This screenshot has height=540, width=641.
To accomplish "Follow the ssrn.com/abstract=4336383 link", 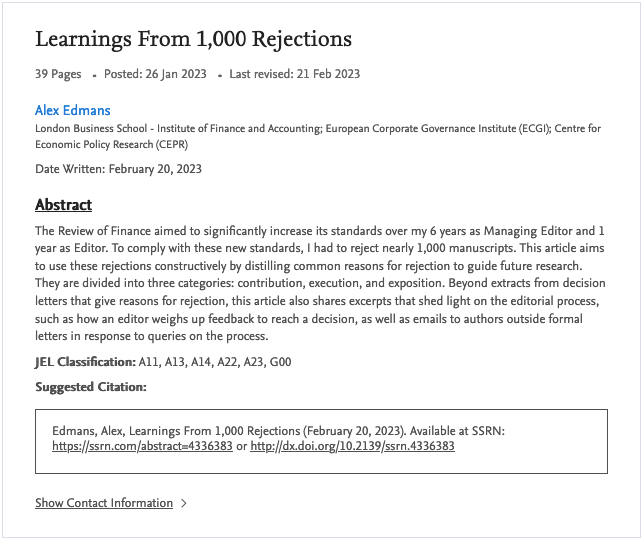I will click(x=142, y=446).
